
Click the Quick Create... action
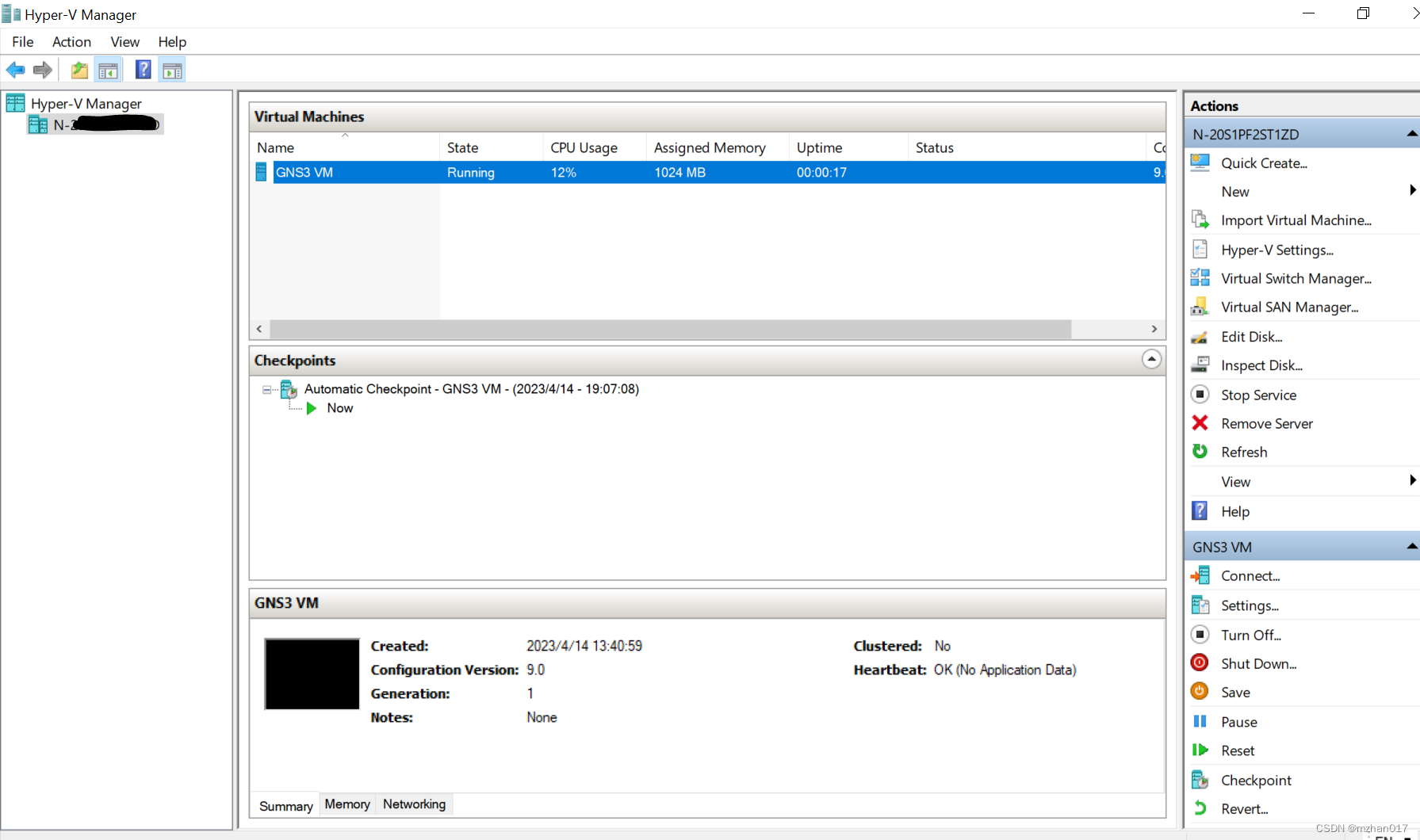click(x=1264, y=163)
